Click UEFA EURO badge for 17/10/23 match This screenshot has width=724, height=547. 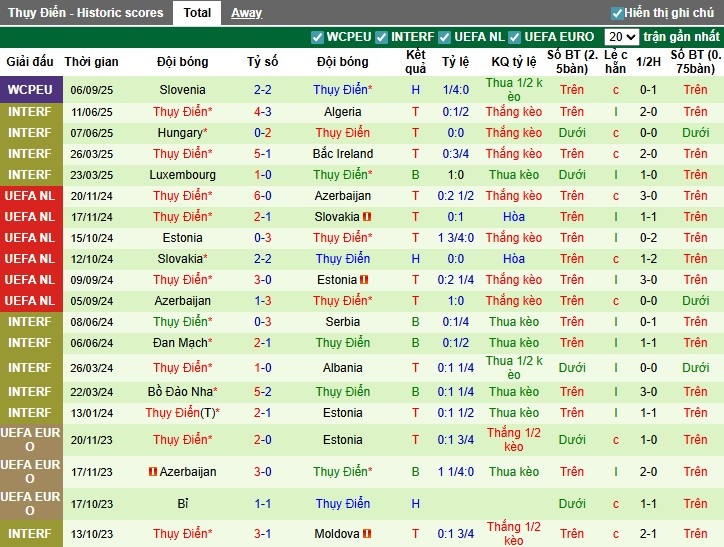29,504
